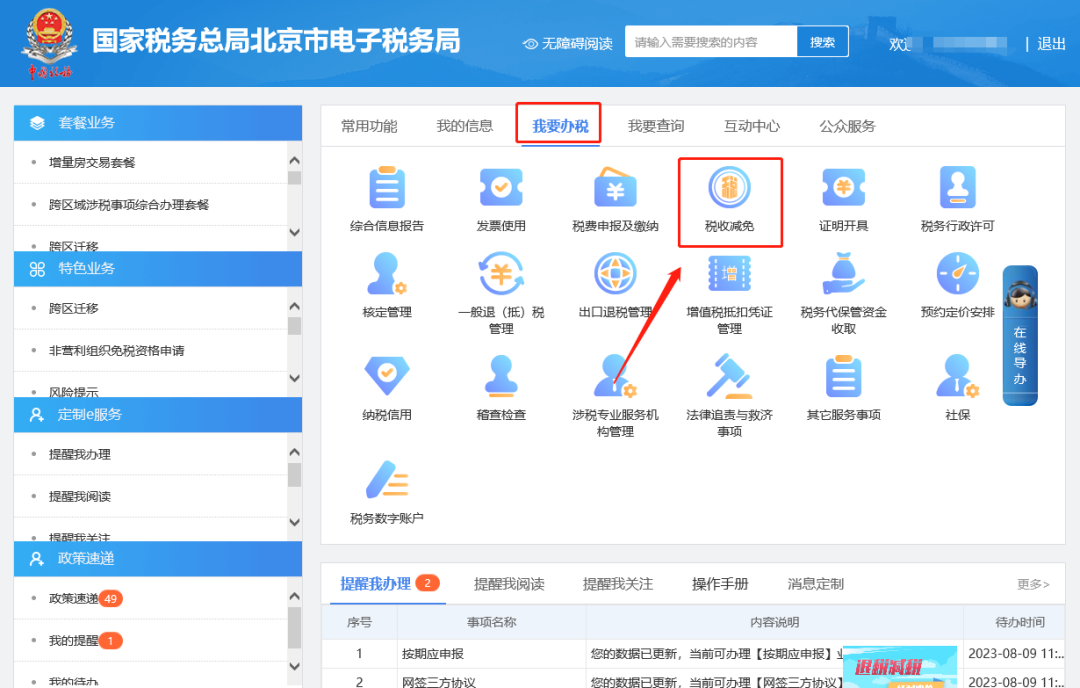Open 税费申报及缴纳 icon

615,187
